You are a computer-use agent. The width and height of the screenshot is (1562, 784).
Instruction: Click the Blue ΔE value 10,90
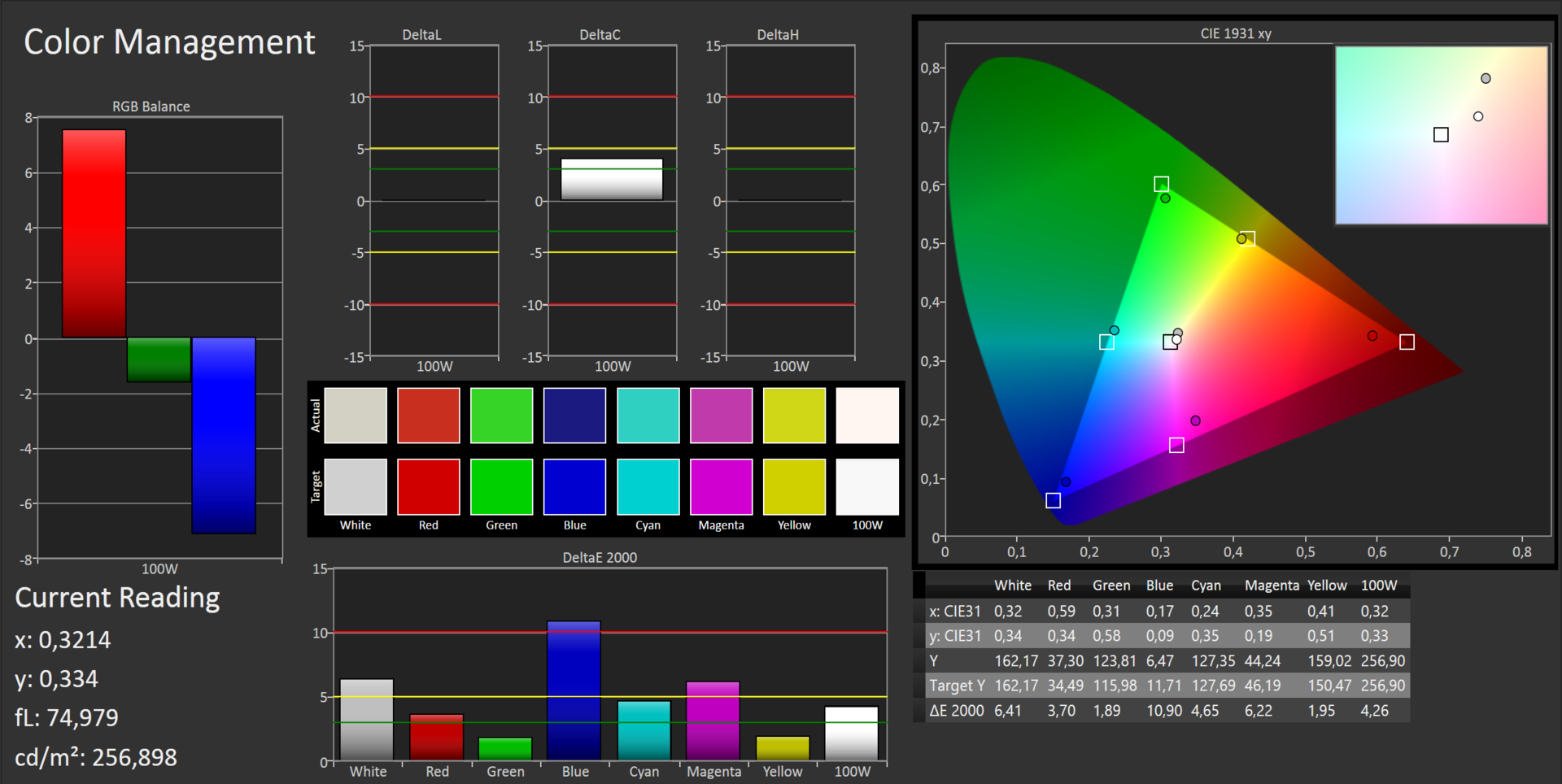[1164, 711]
